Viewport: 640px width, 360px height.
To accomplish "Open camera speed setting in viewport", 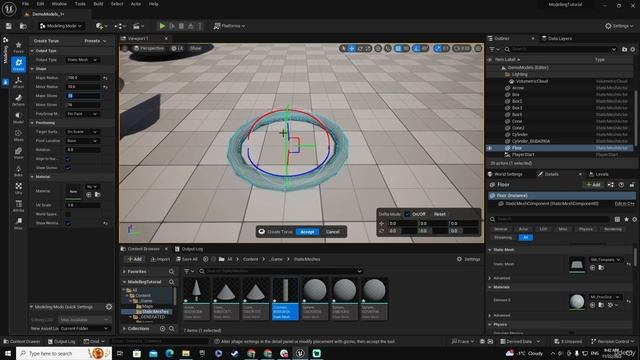I will [462, 49].
